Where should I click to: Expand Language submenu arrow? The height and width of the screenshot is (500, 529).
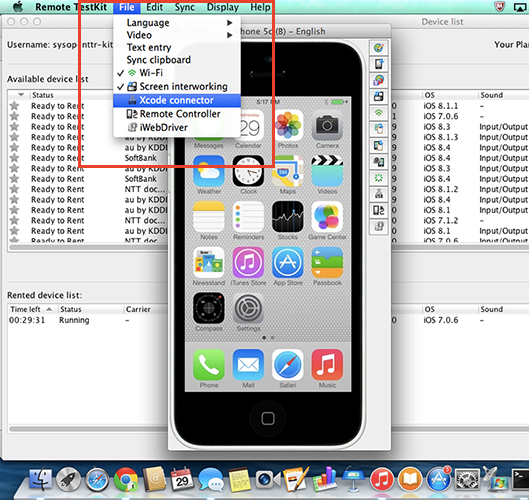coord(229,23)
